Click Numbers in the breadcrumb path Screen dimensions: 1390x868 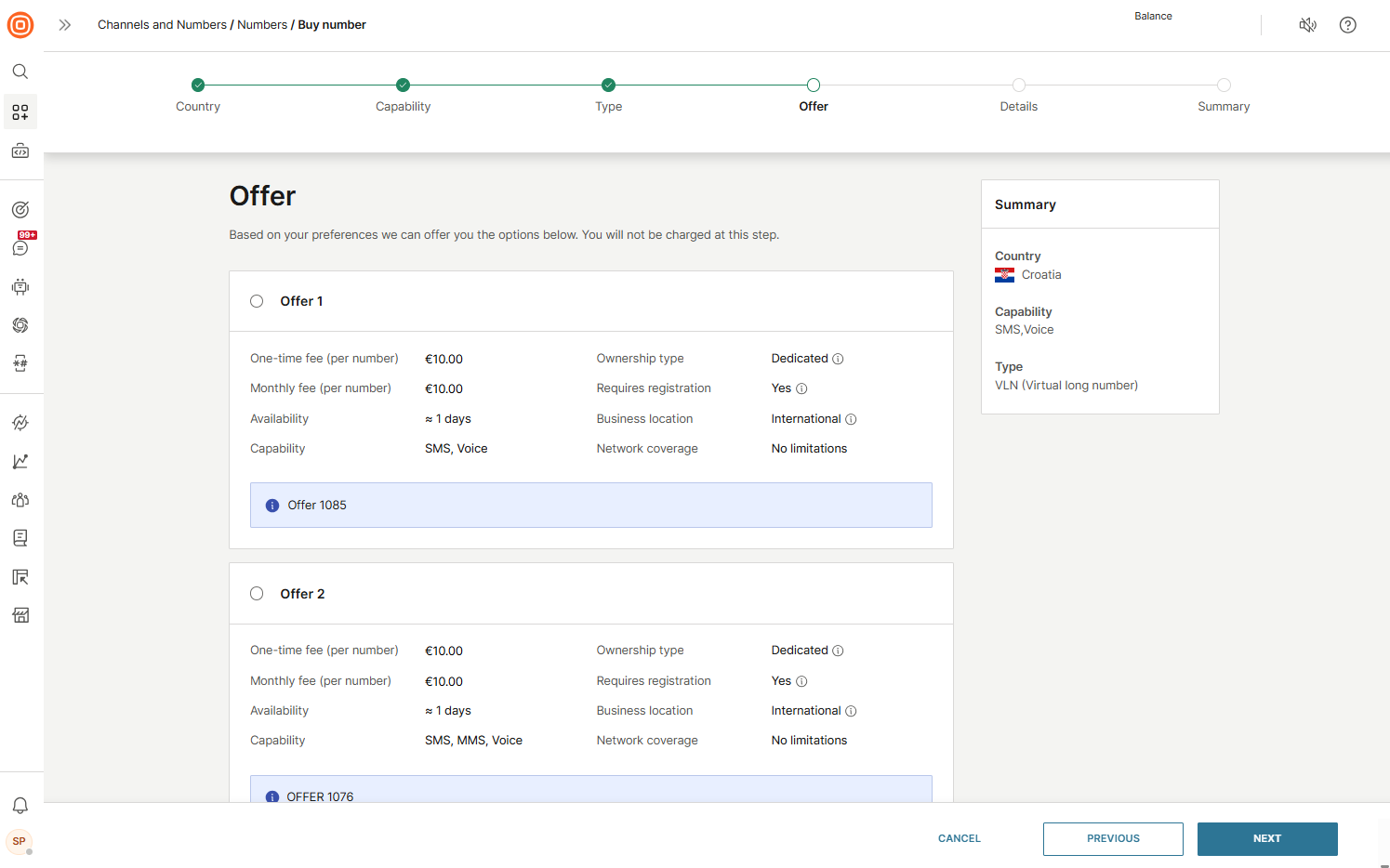[262, 25]
